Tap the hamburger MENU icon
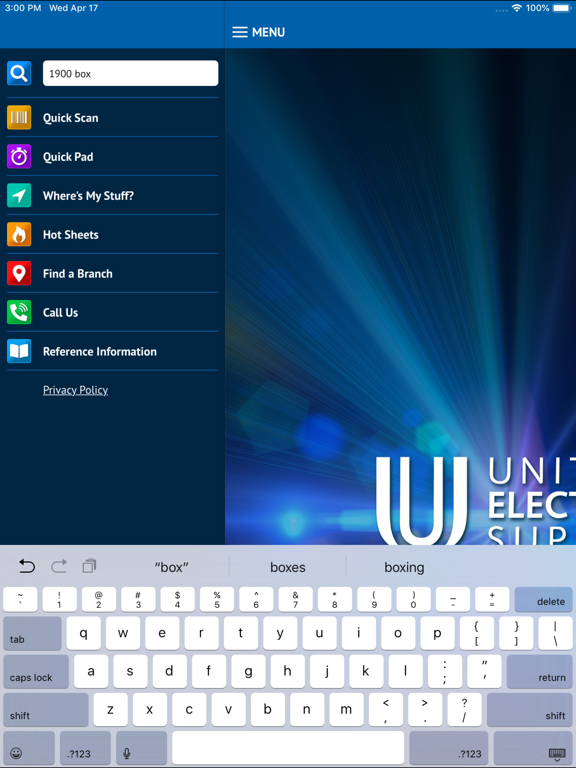This screenshot has height=768, width=576. [x=240, y=32]
